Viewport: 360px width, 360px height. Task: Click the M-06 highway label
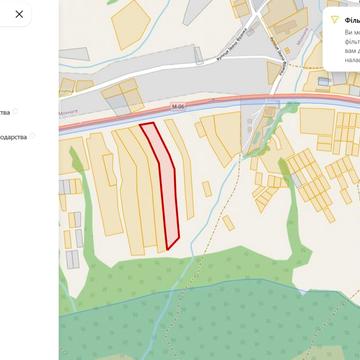click(178, 107)
